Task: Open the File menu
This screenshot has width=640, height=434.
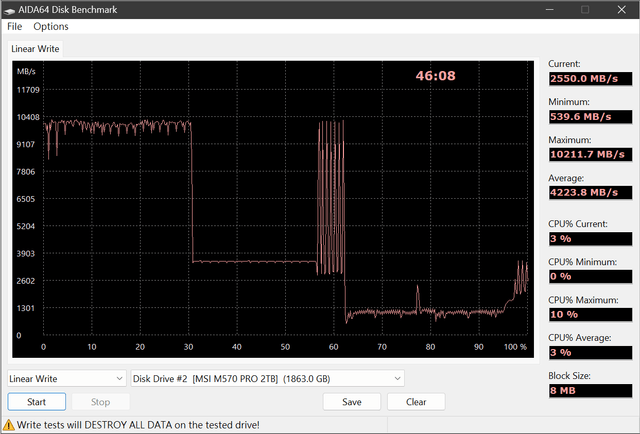Action: point(14,27)
